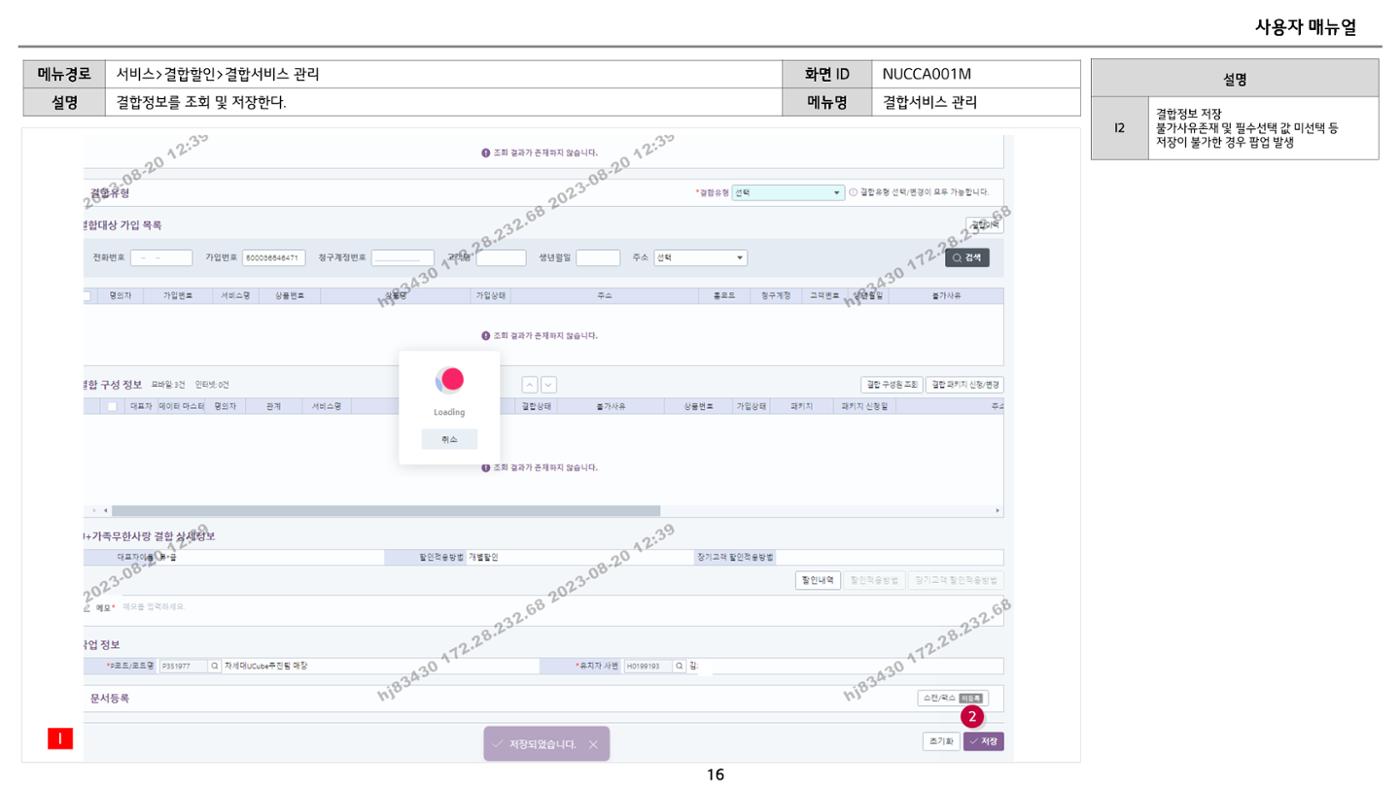Toggle select-all checkbox in subscription list header
Screen dimensions: 1400x788
(x=87, y=296)
